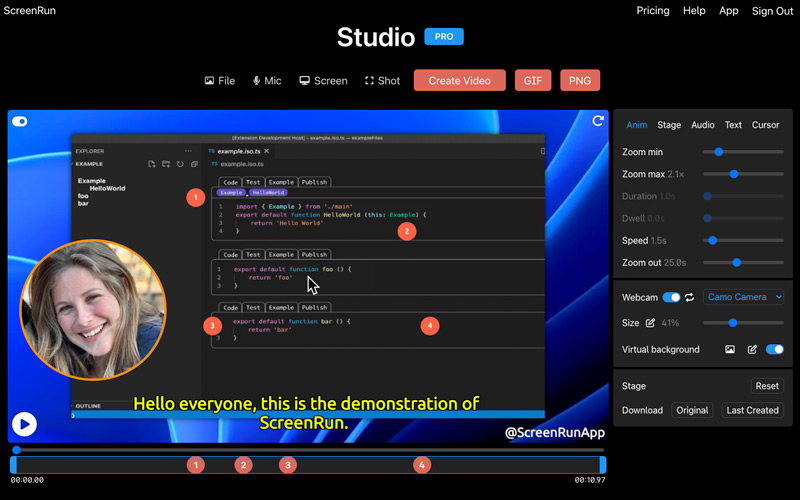Switch to the Stage tab
Screen dimensions: 800x500
click(x=669, y=125)
